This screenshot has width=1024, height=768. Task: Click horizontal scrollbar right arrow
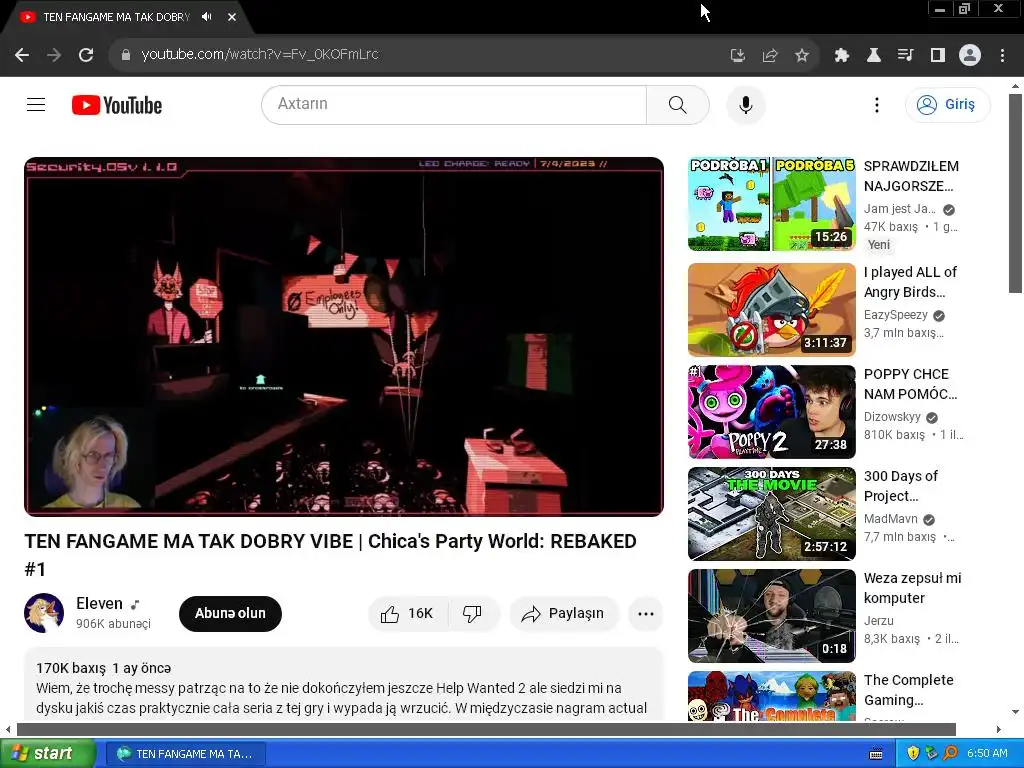point(999,729)
